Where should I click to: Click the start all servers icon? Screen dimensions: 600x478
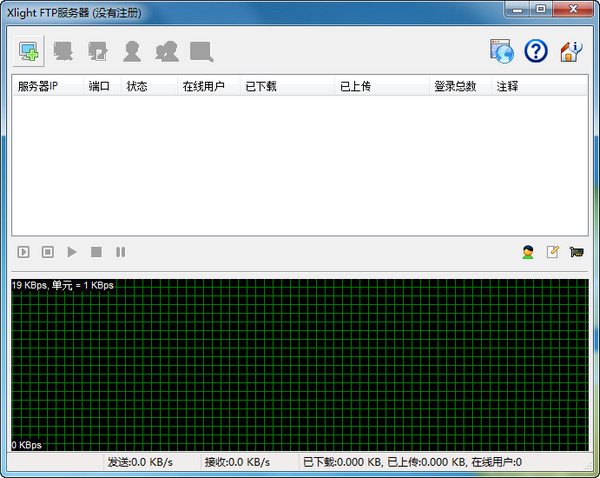23,252
